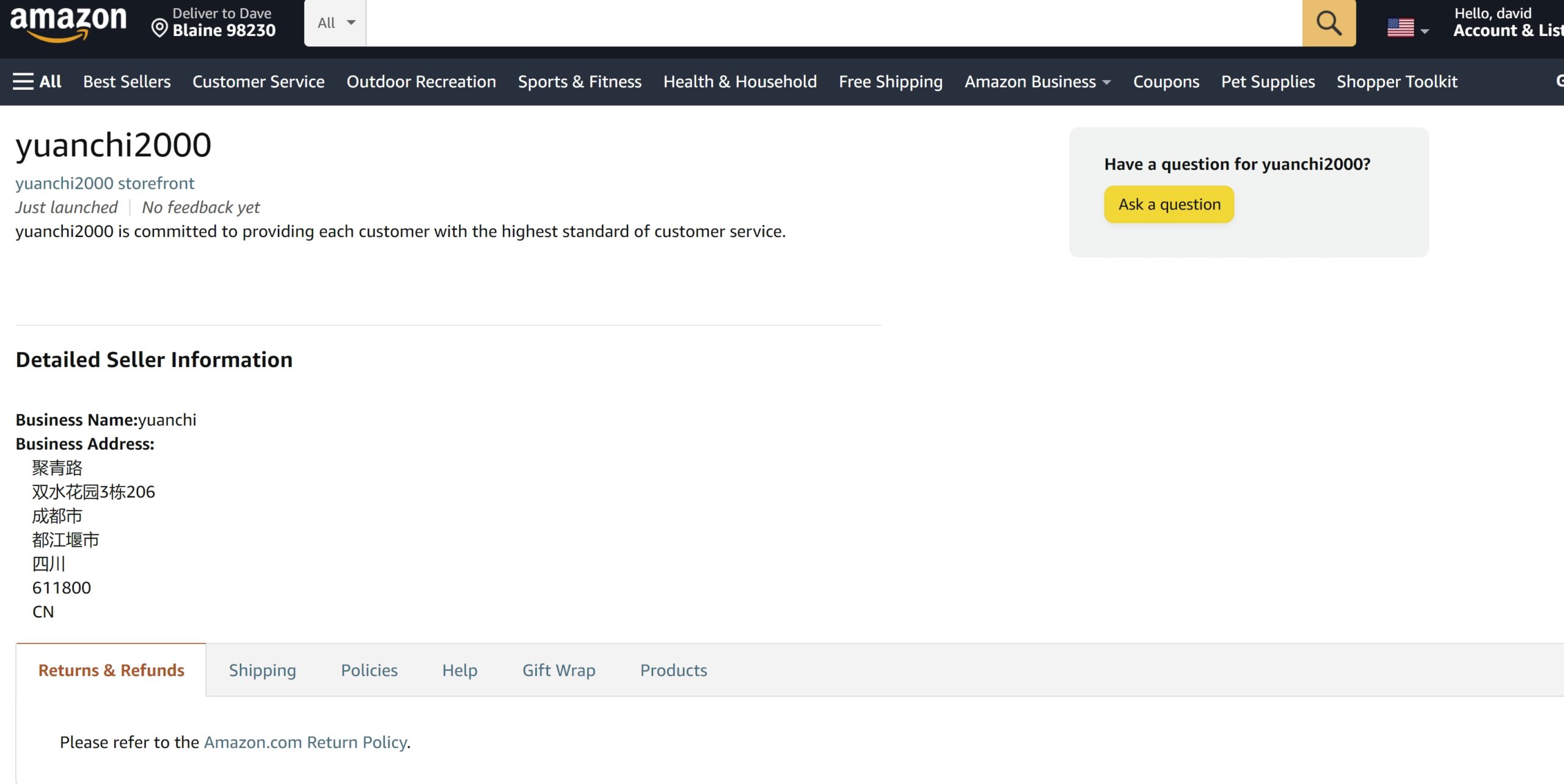Click the yuanchi2000 seller heading

pos(113,145)
